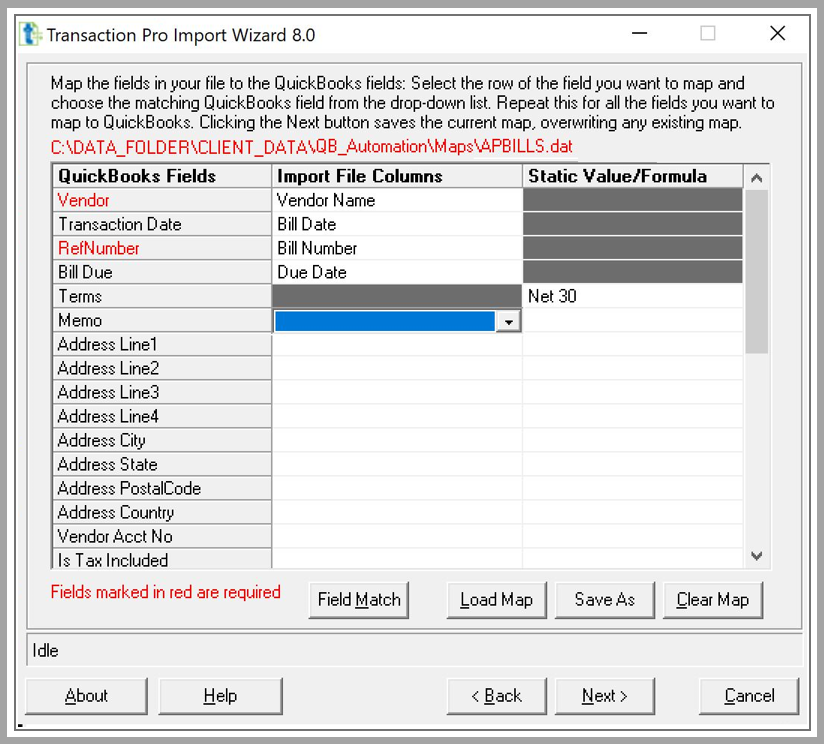This screenshot has height=744, width=824.
Task: Click the Idle status bar text
Action: (45, 650)
